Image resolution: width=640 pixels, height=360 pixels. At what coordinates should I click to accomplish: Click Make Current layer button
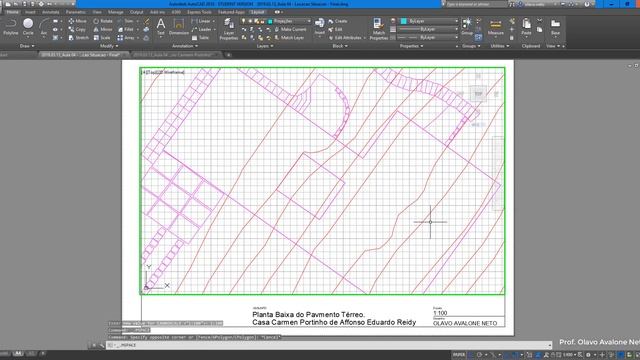(x=291, y=29)
